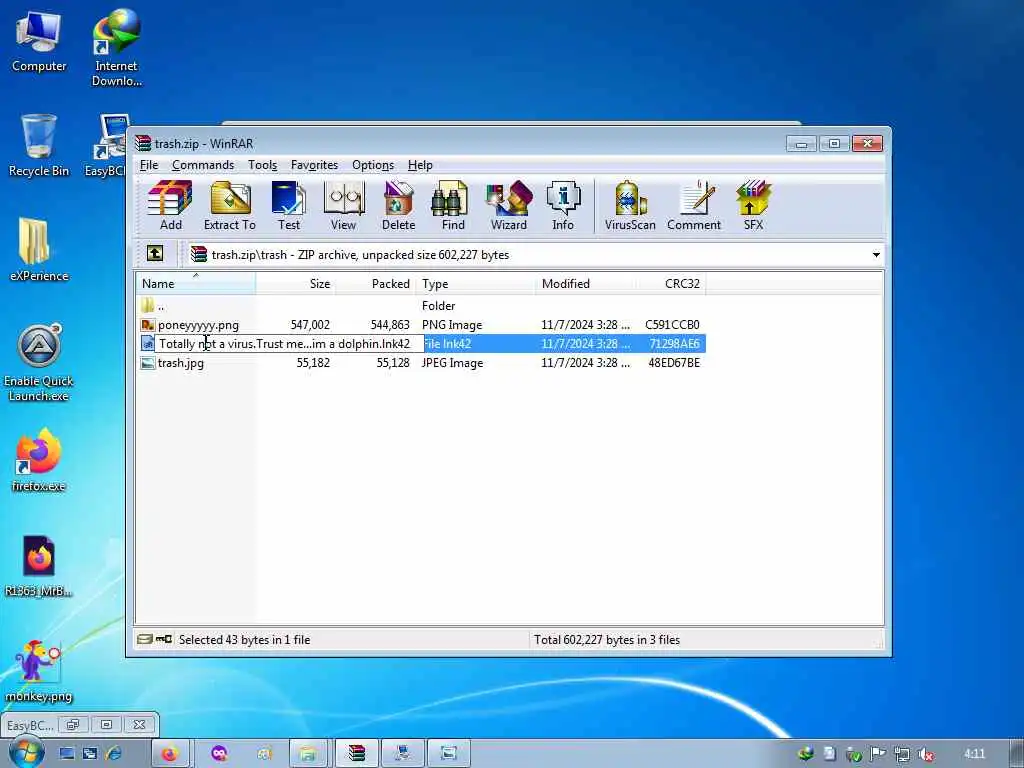
Task: Sort by the Packed column header
Action: [375, 283]
